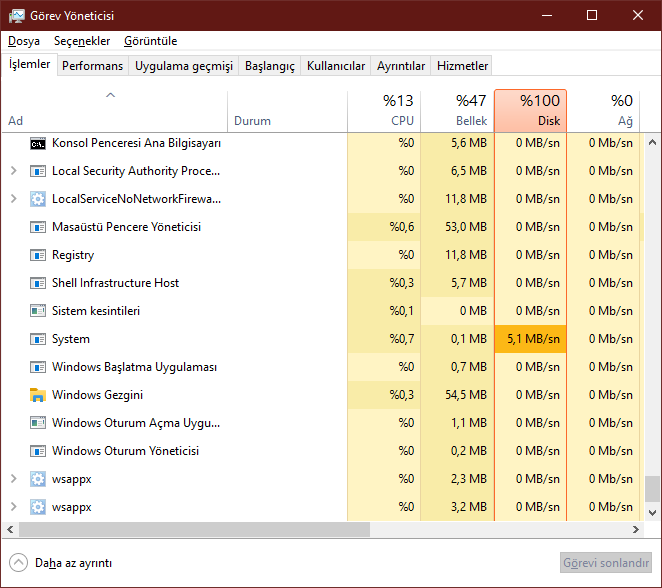Click the 53,0 MB memory cell
The width and height of the screenshot is (662, 588).
click(x=457, y=227)
